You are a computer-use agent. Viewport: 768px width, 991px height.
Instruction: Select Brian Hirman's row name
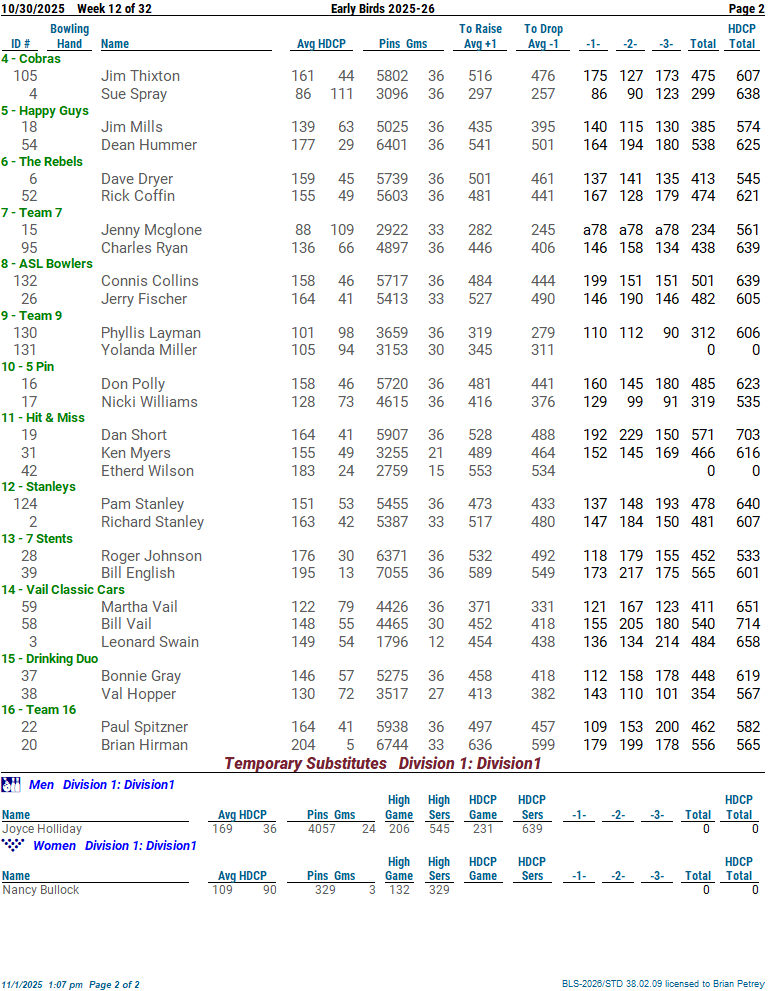point(144,745)
